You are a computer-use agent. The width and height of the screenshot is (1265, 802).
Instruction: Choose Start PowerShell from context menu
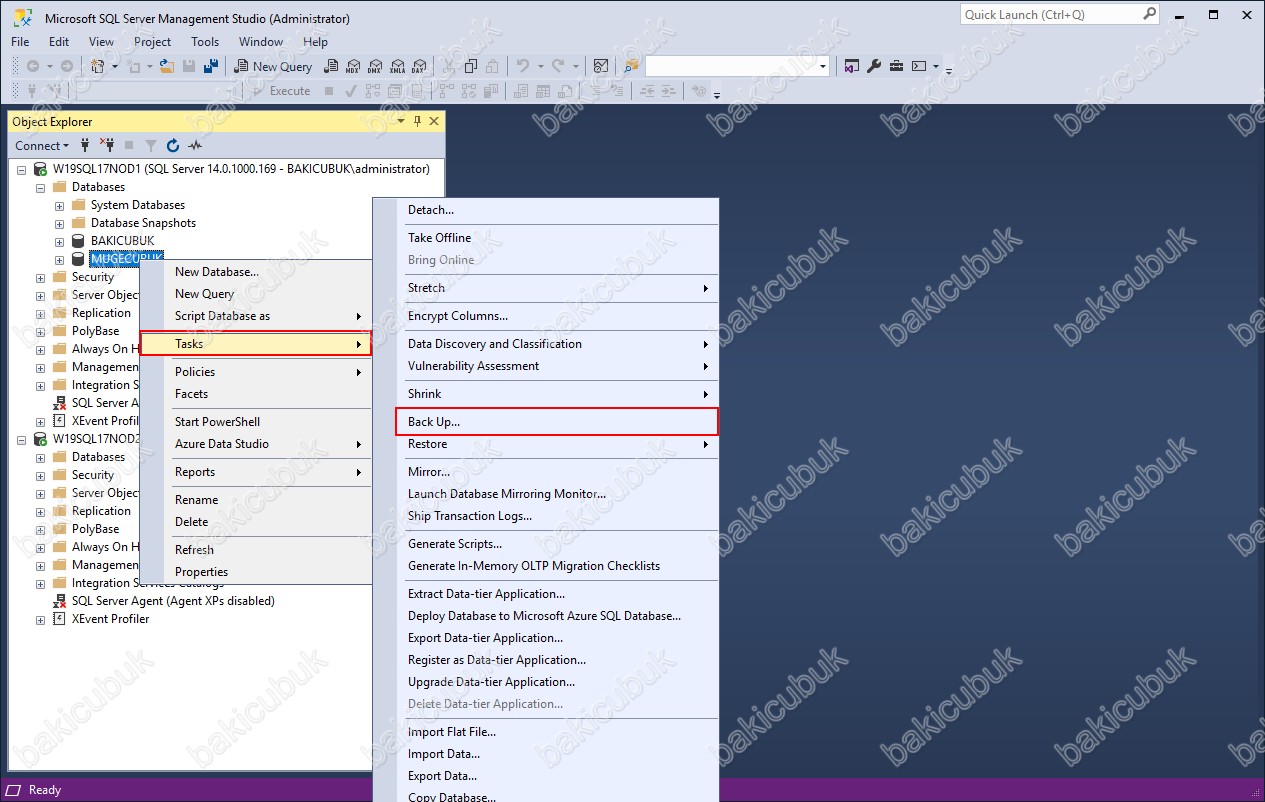tap(255, 422)
